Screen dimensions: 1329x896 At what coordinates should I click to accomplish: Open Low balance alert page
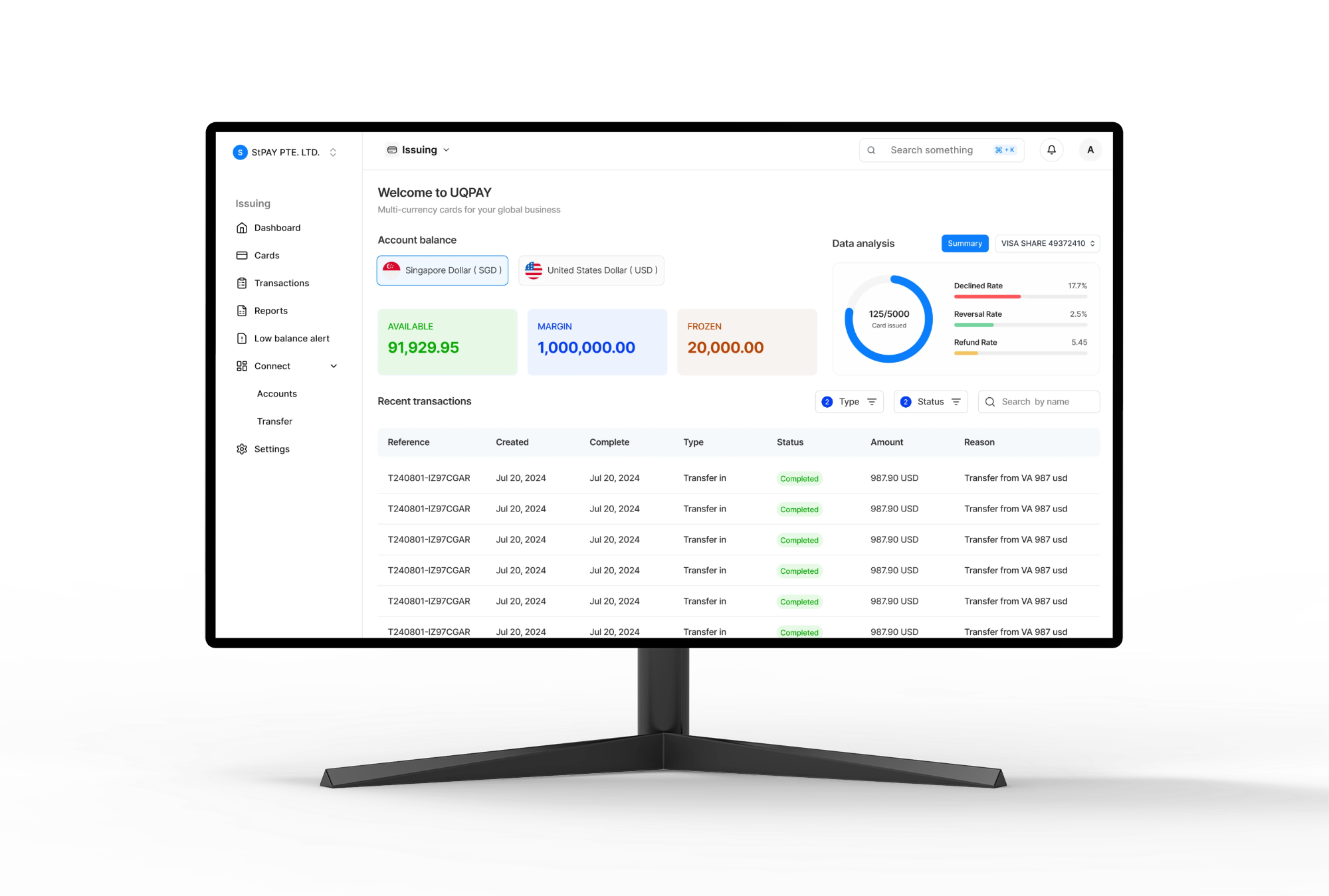[292, 339]
